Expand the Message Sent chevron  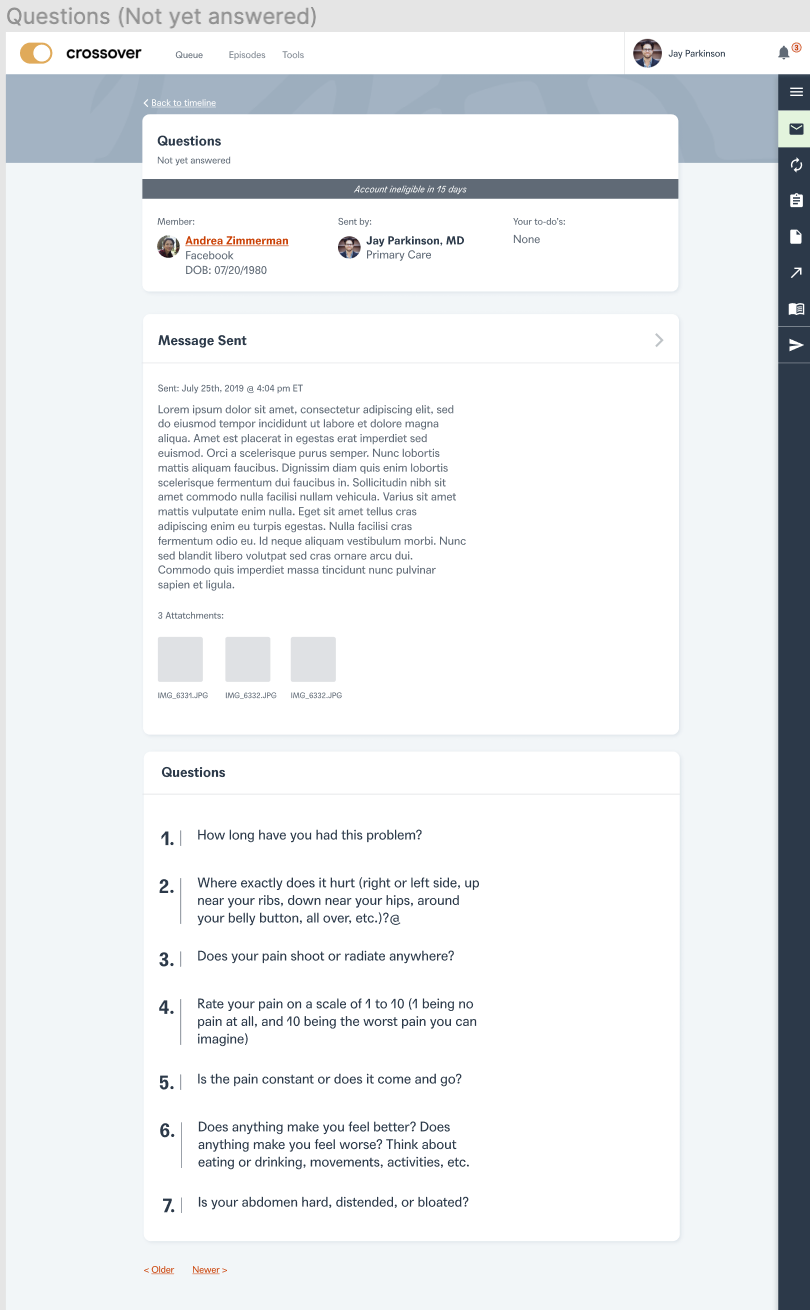pos(659,340)
